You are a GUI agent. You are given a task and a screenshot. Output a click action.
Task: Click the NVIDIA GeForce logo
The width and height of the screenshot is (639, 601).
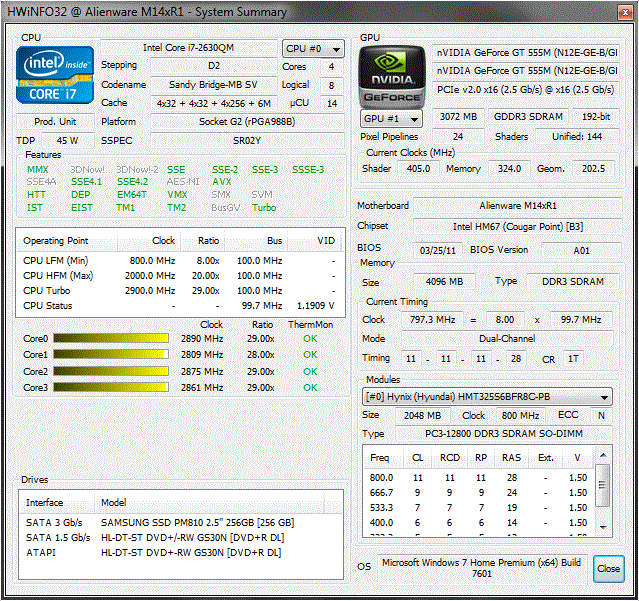click(392, 77)
